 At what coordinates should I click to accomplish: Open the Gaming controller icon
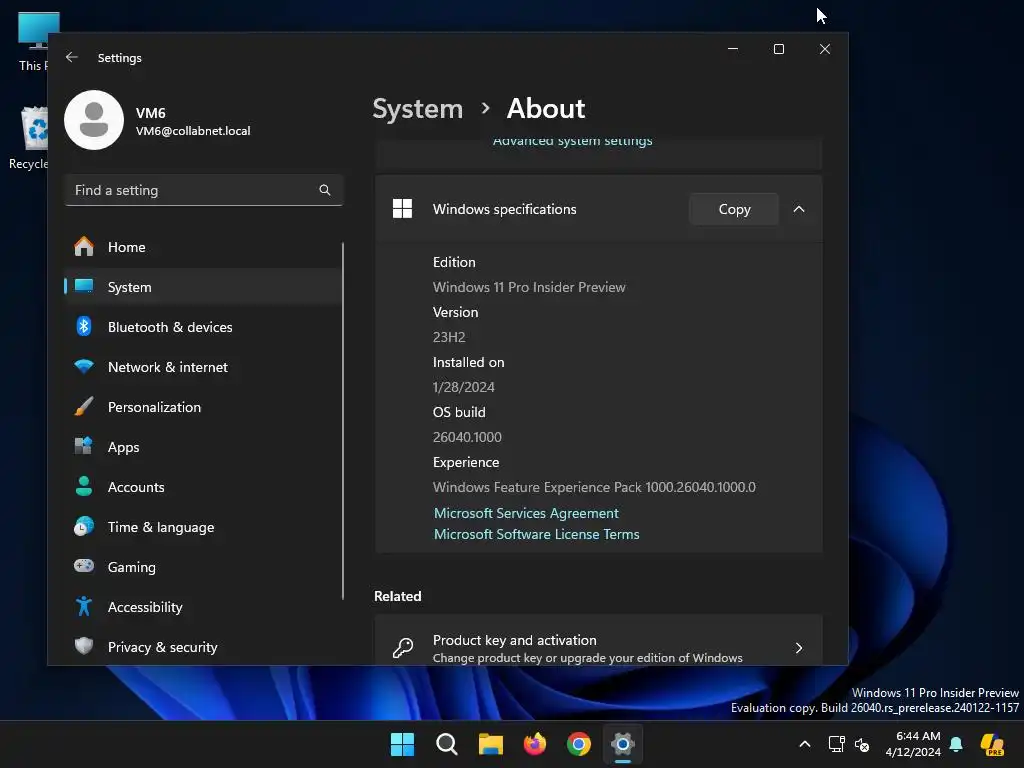84,566
